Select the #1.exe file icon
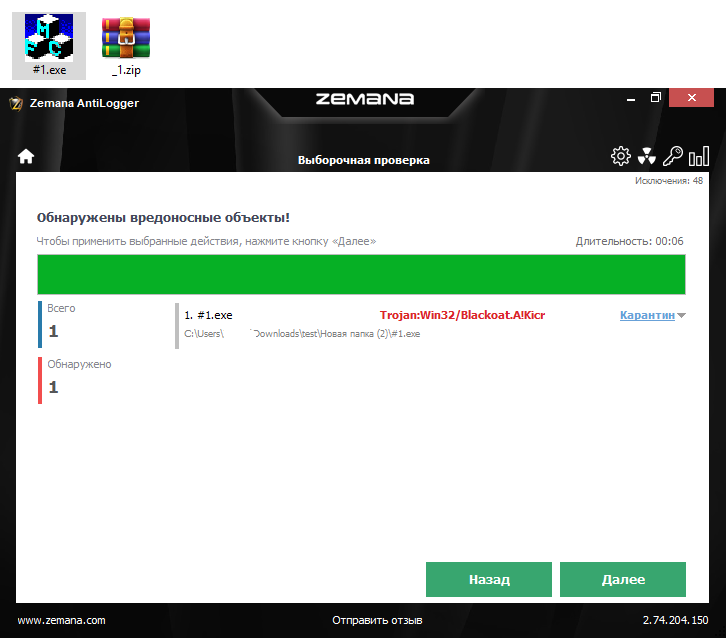 [49, 45]
